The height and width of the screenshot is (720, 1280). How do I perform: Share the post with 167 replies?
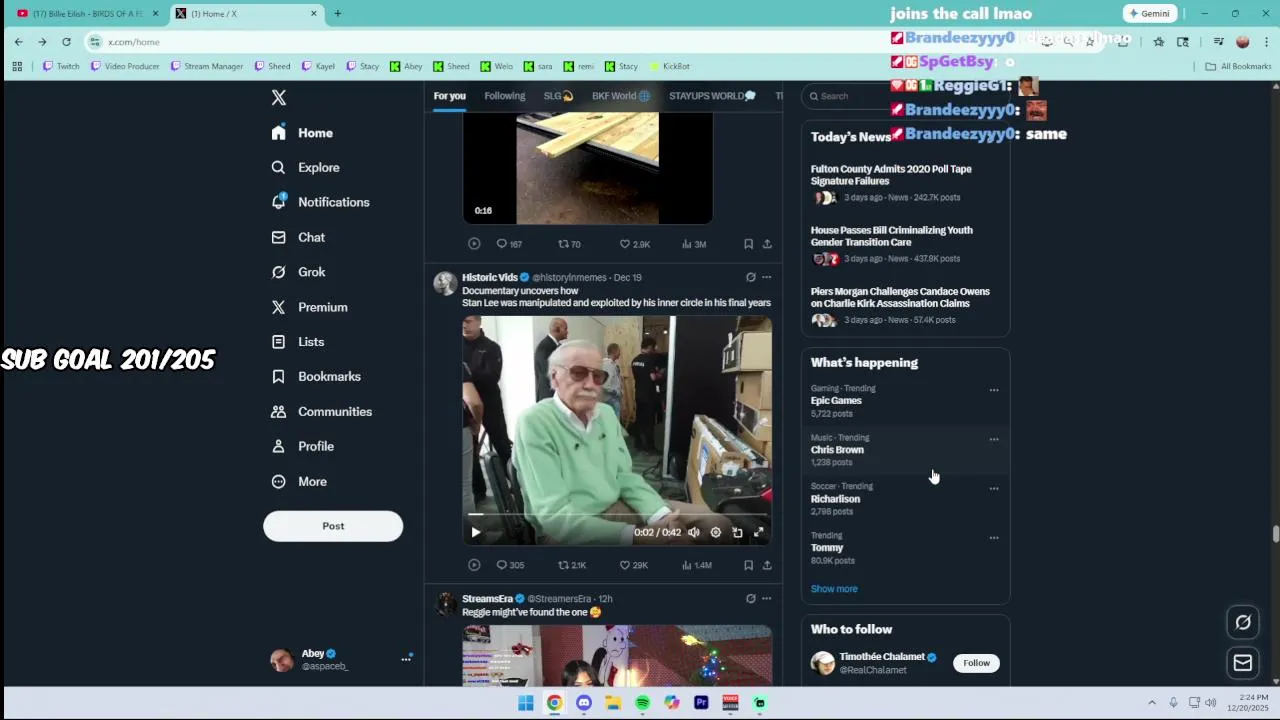point(767,244)
